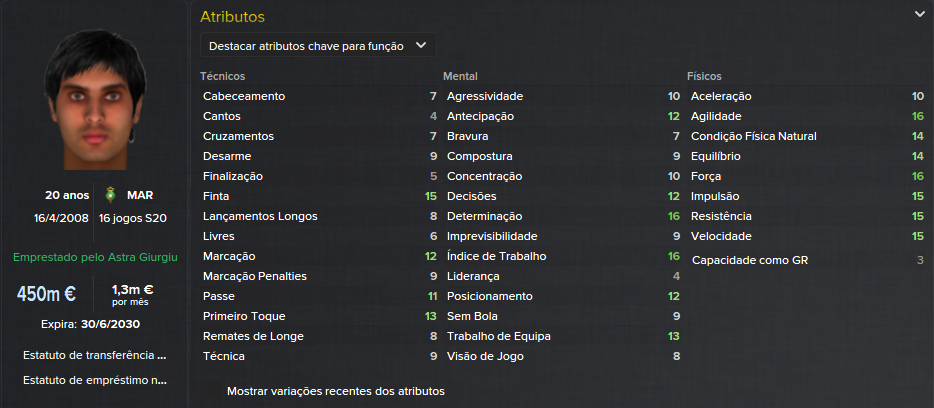Collapse the Atributos panel chevron
This screenshot has width=934, height=408.
tap(919, 15)
